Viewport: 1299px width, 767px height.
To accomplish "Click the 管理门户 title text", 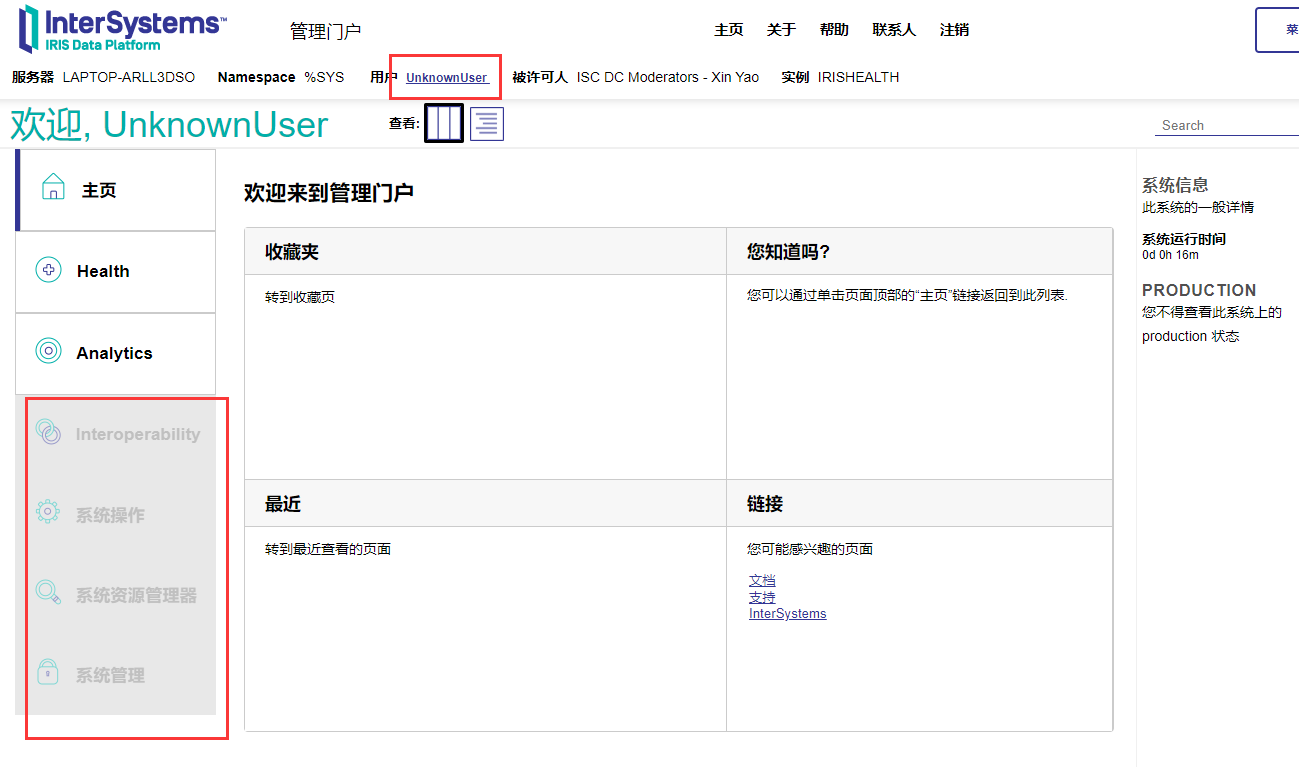I will click(326, 31).
